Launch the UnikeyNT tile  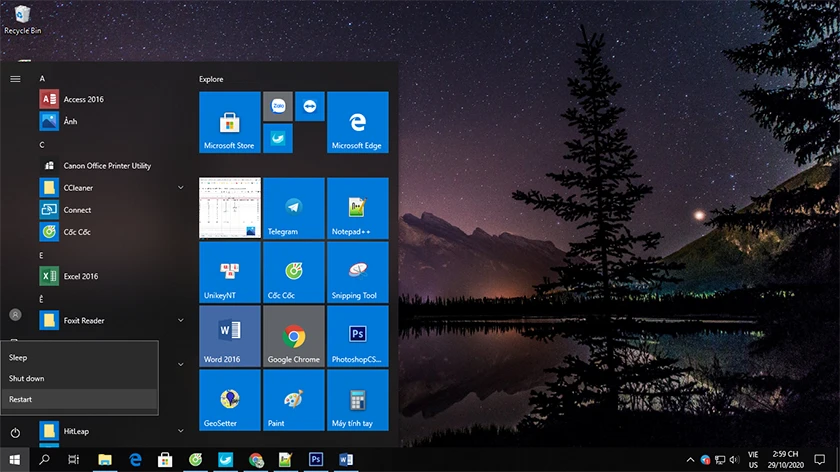click(230, 272)
